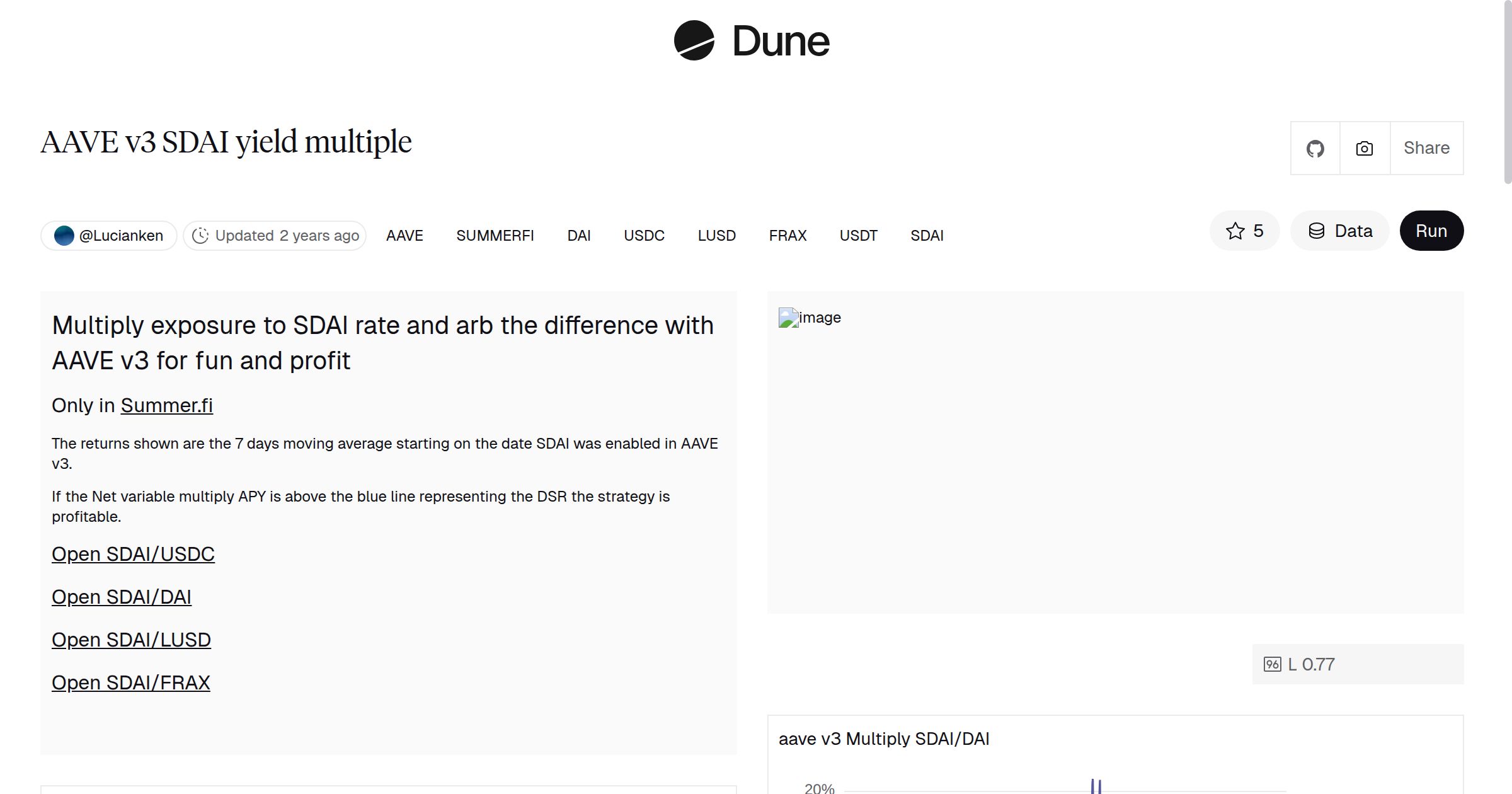Click the Share button

[1426, 149]
